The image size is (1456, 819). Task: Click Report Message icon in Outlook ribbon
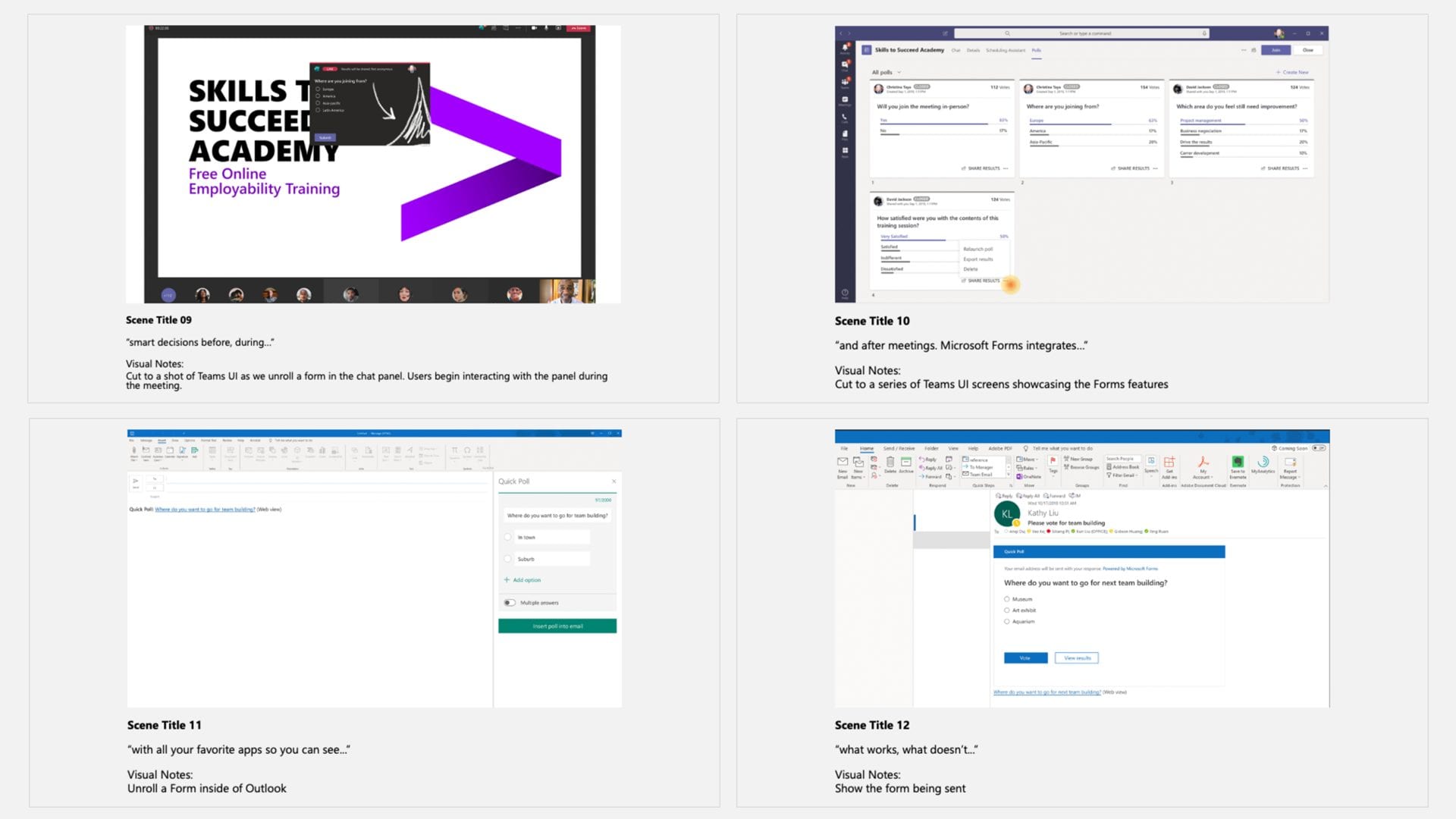[x=1290, y=462]
